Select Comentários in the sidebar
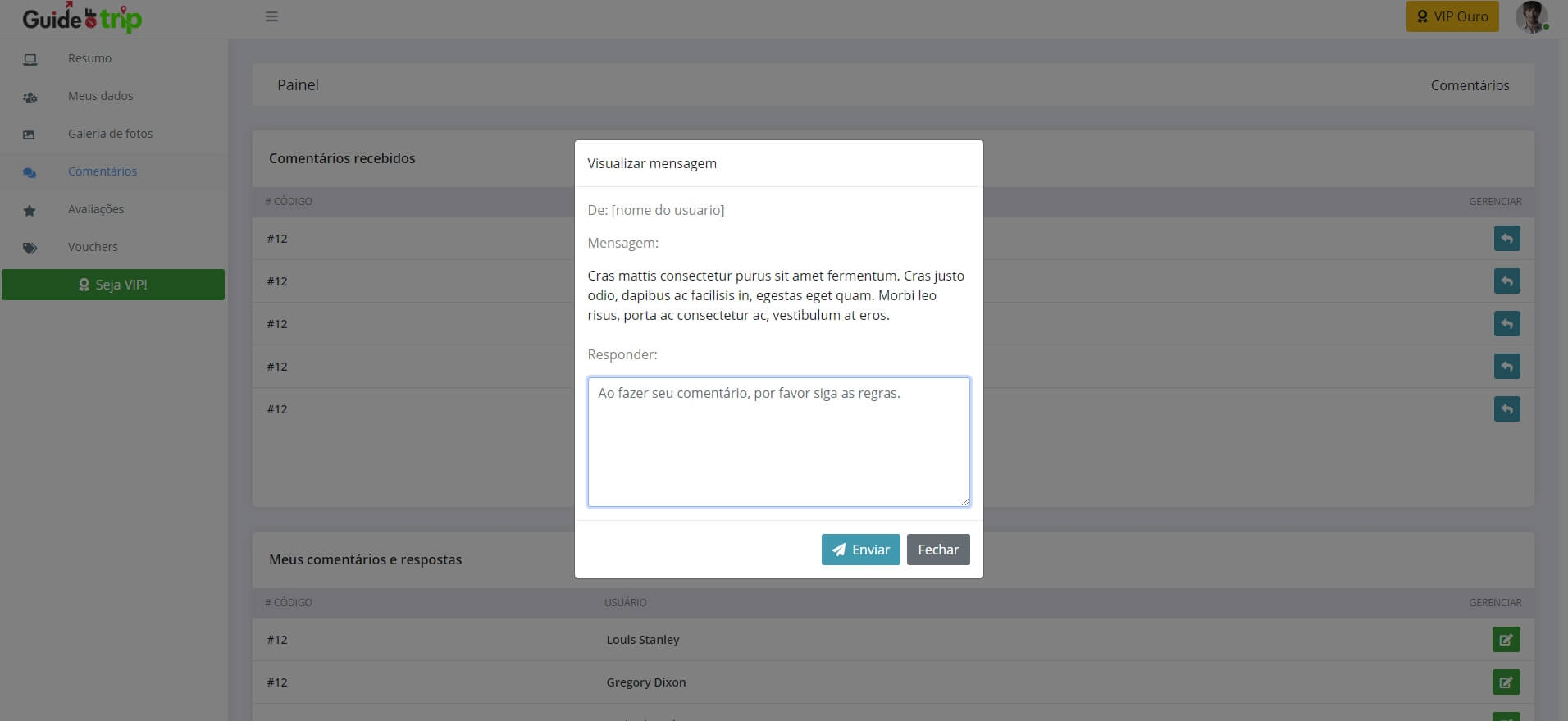Image resolution: width=1568 pixels, height=721 pixels. click(103, 171)
